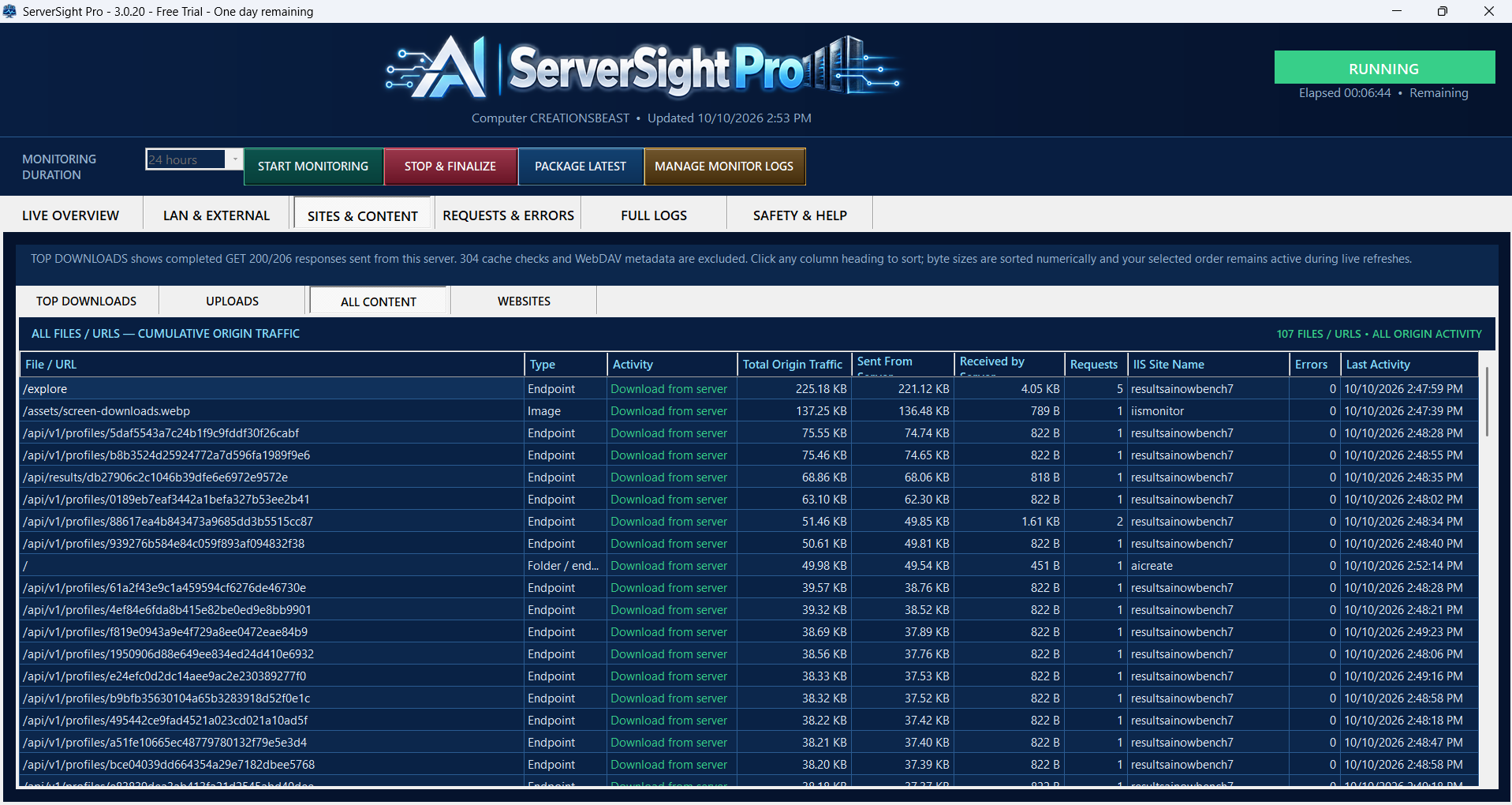Open Manage Monitor Logs
Screen dimensions: 1512x805
724,167
